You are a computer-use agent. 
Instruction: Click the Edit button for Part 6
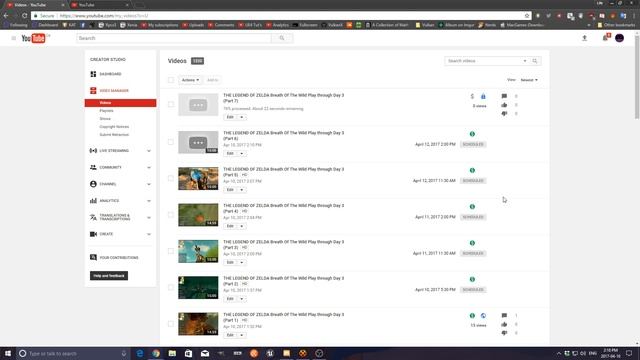click(230, 153)
